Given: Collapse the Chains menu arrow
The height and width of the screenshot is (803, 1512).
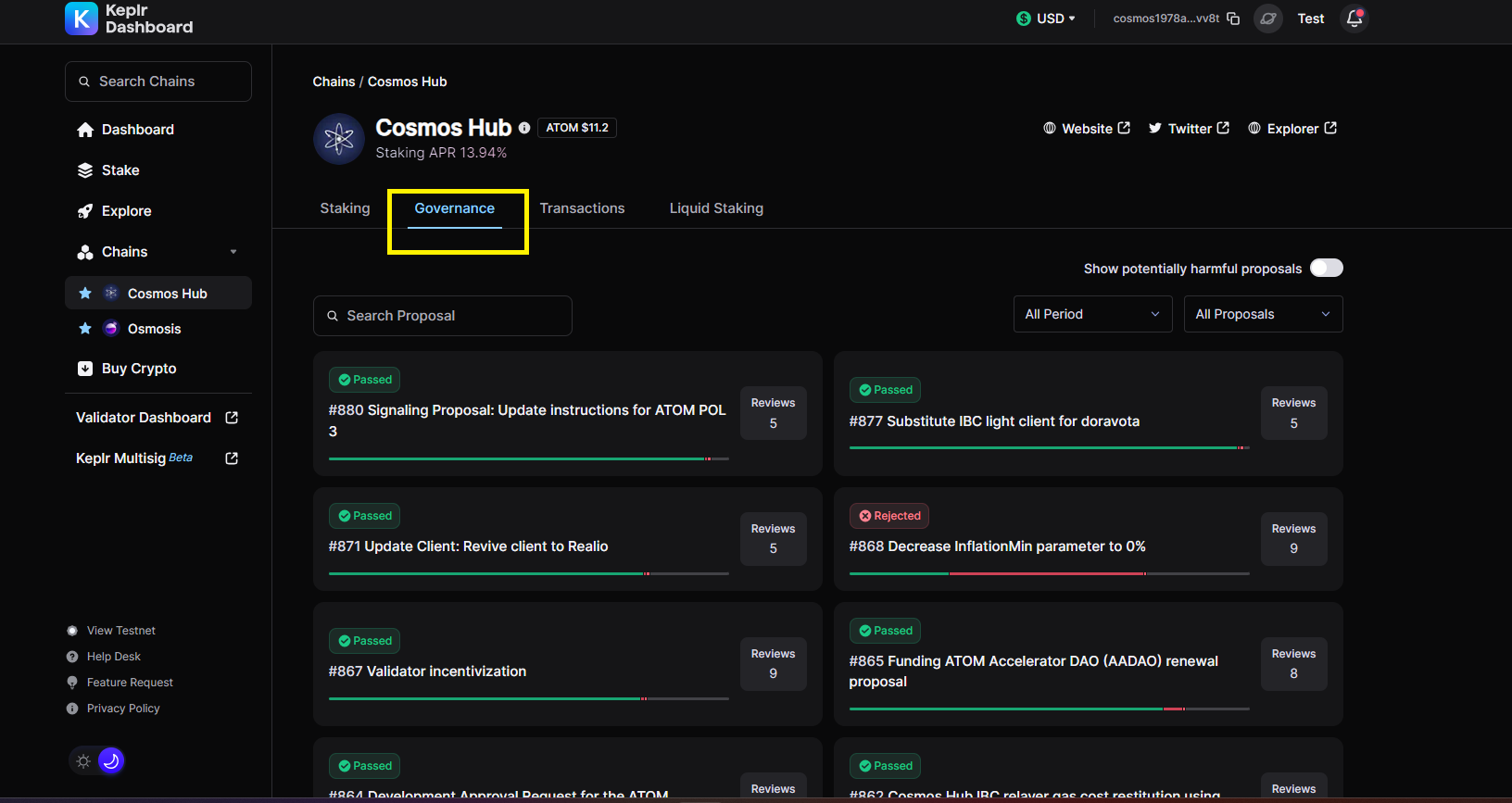Looking at the screenshot, I should point(233,252).
